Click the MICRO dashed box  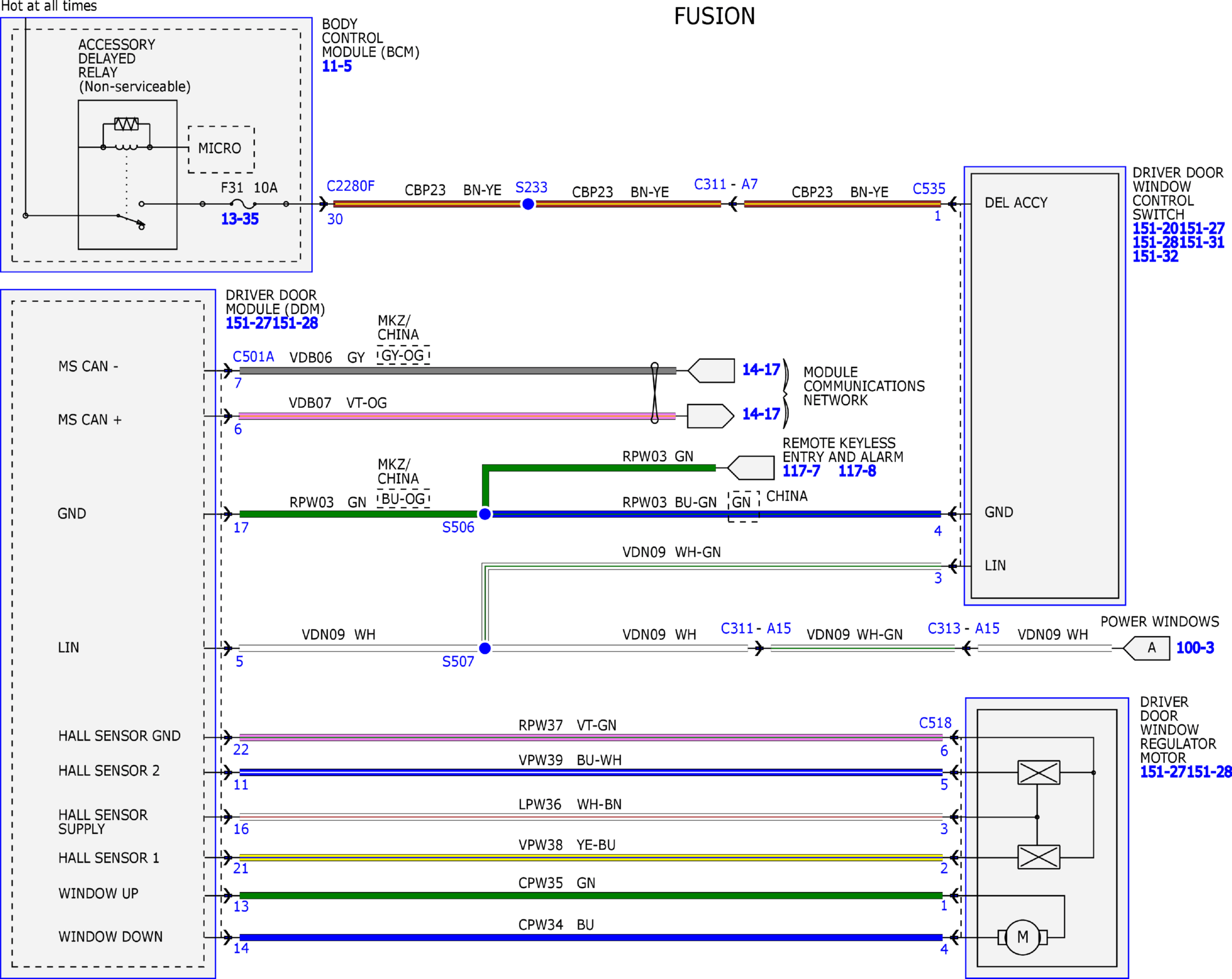[x=221, y=149]
